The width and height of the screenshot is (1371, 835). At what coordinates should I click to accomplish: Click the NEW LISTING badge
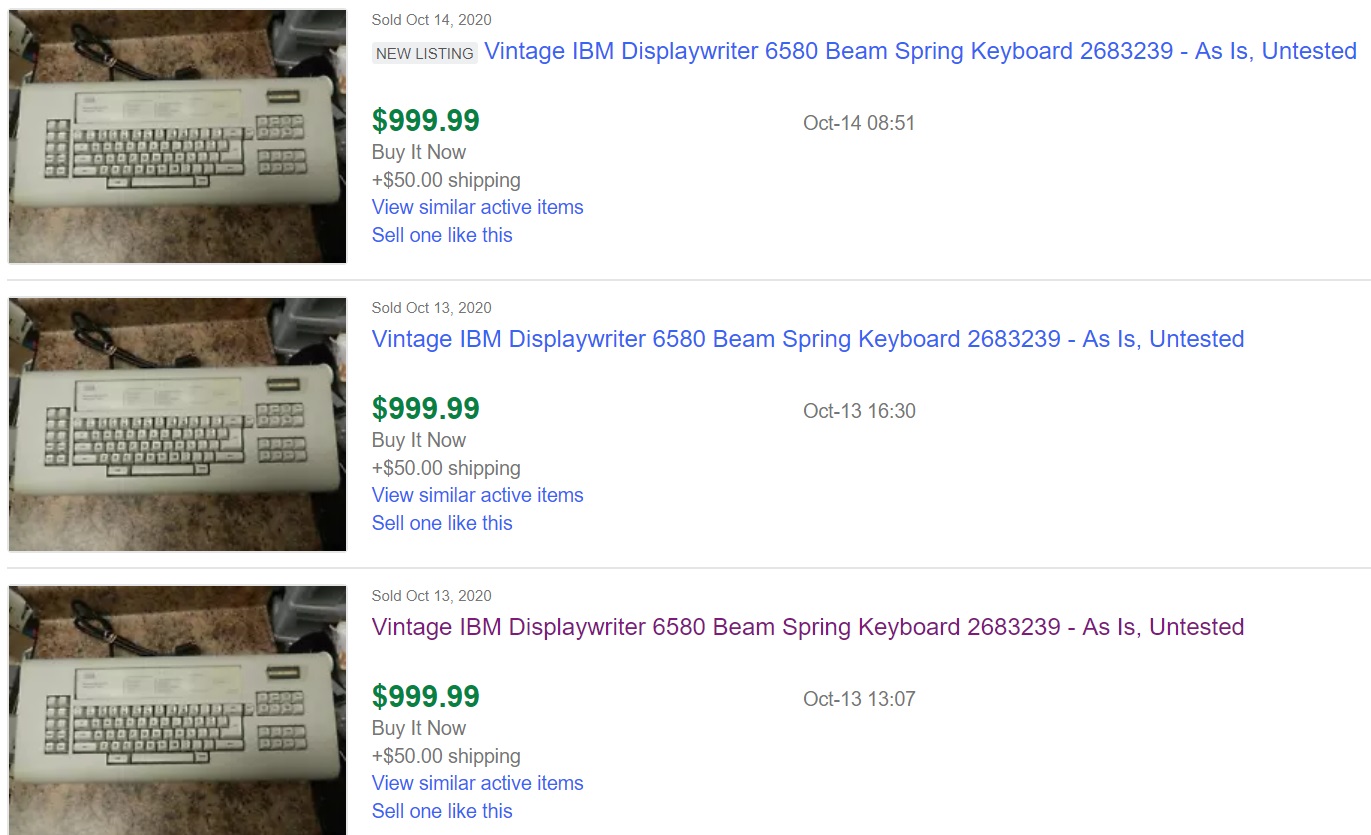(x=424, y=53)
